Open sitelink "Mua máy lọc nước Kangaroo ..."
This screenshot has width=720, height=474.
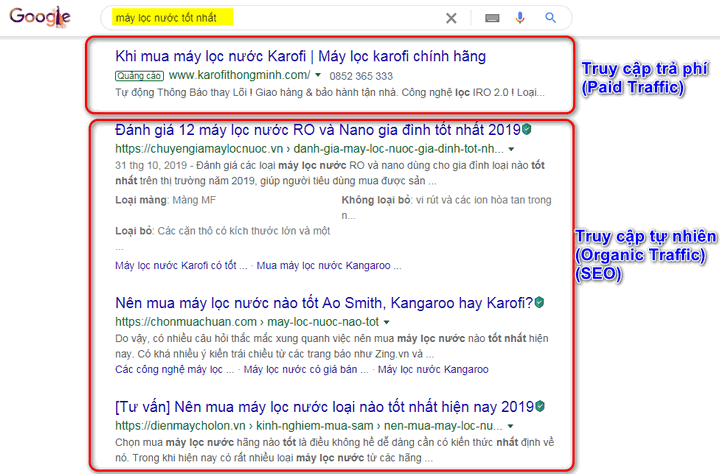pos(329,265)
